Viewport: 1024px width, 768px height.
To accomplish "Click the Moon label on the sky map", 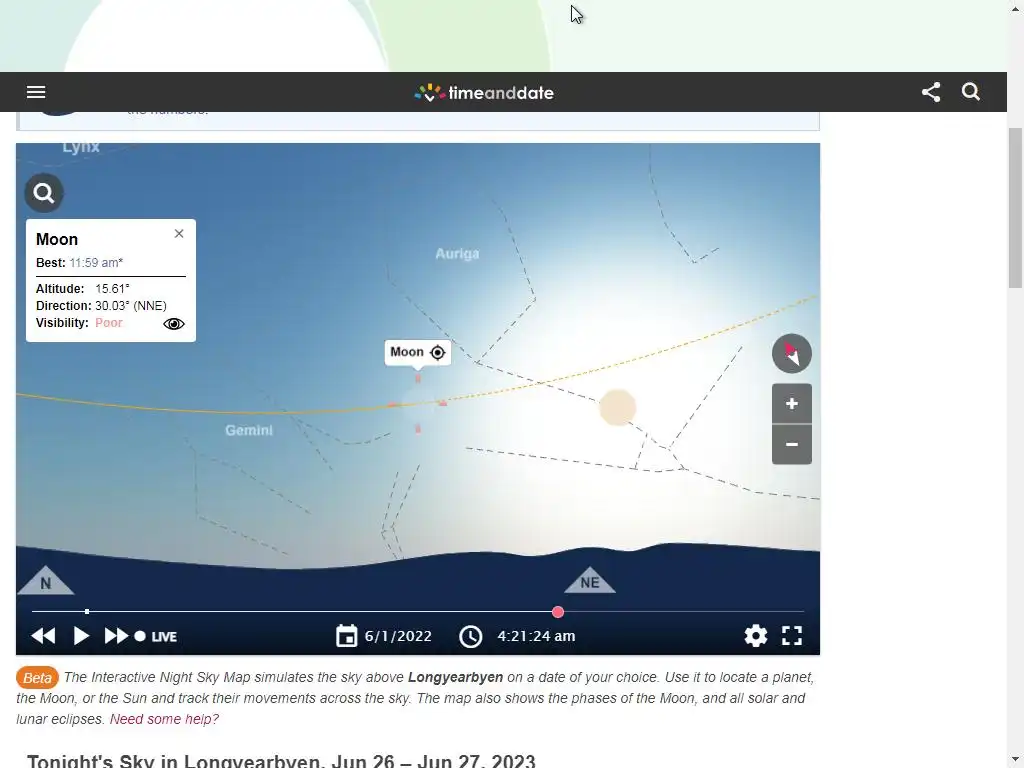I will coord(407,352).
